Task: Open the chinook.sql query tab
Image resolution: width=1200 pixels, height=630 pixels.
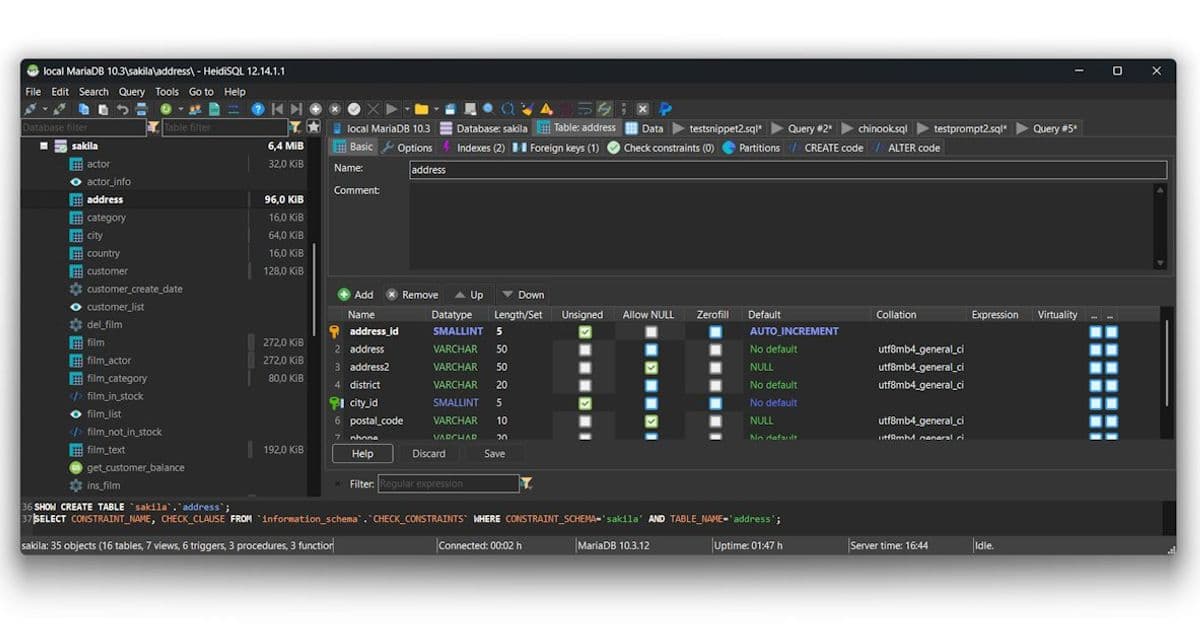Action: click(875, 128)
